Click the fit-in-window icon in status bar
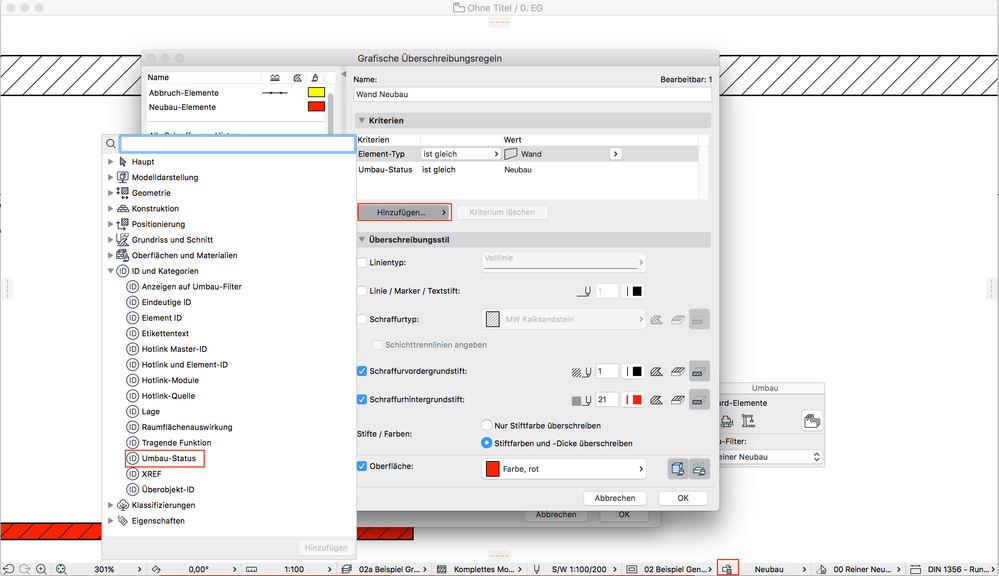The height and width of the screenshot is (576, 999). coord(61,569)
